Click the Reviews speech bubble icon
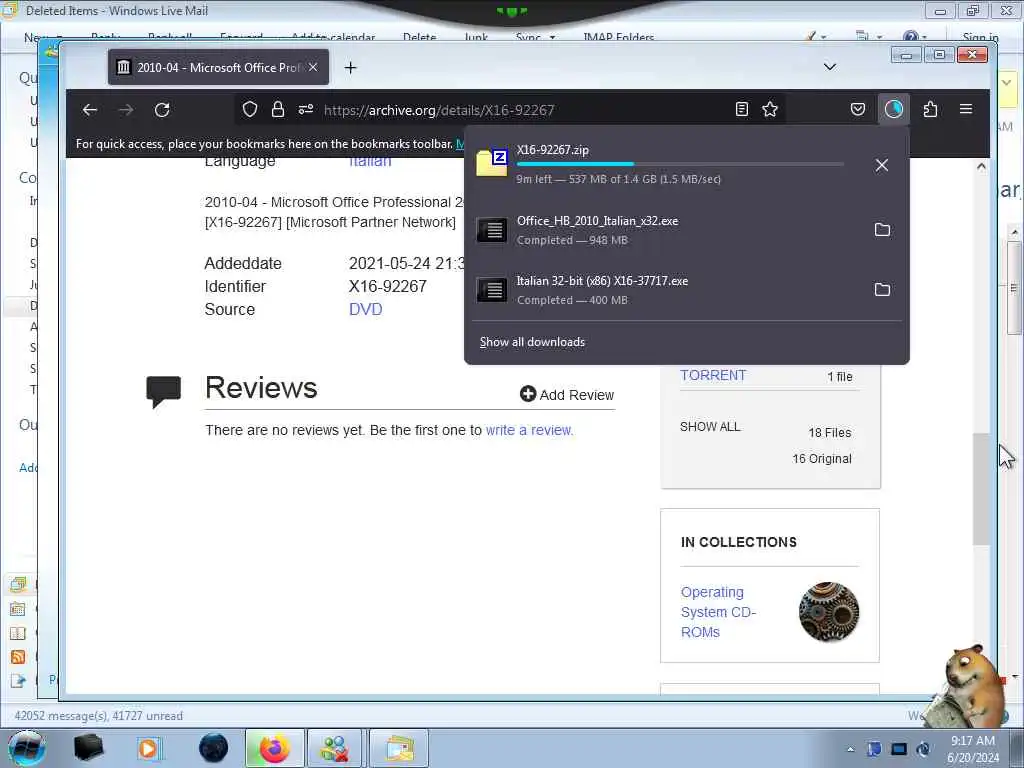 pyautogui.click(x=163, y=392)
